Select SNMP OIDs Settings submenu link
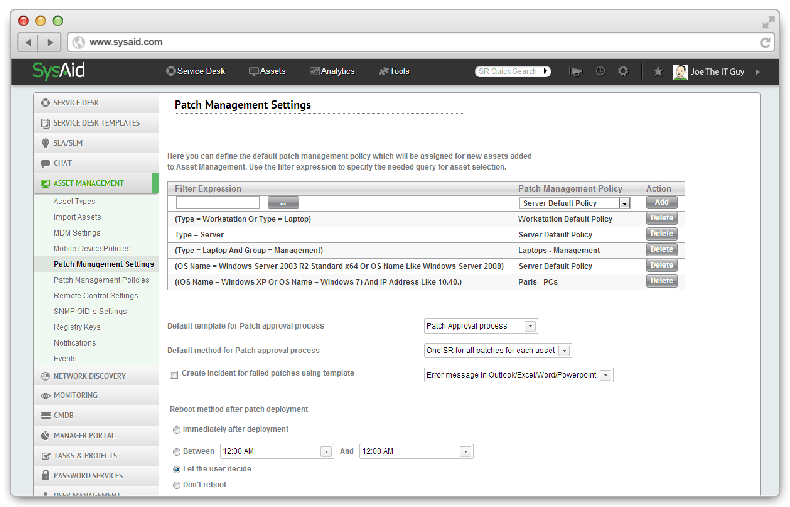 [x=90, y=311]
